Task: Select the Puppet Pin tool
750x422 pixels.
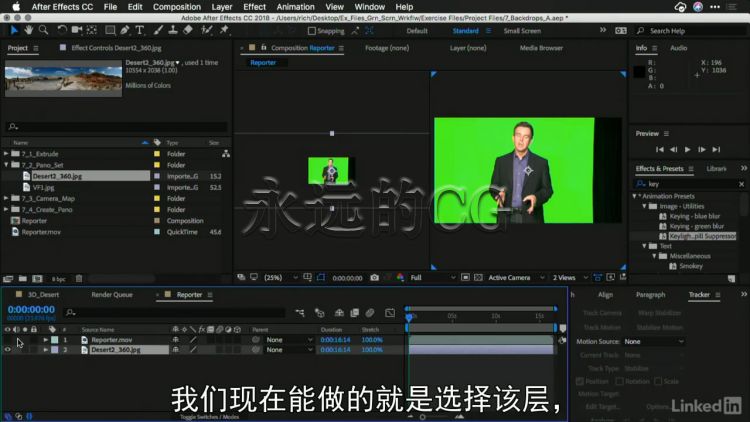Action: click(224, 31)
